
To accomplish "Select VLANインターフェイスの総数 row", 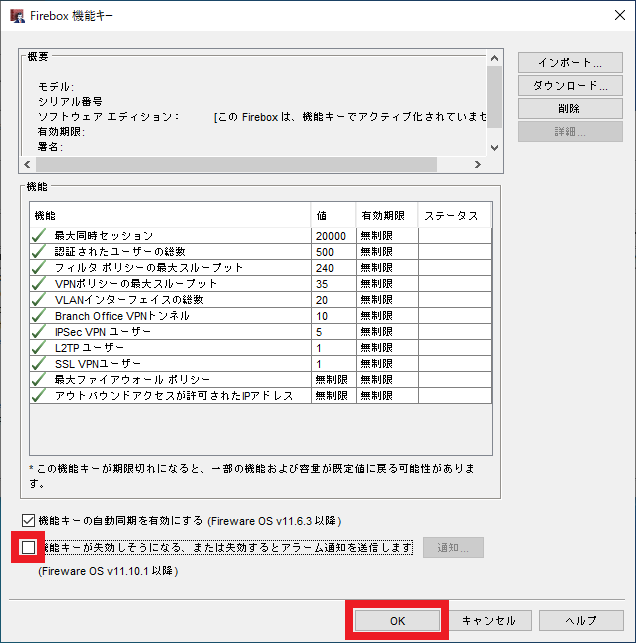I will coord(261,300).
